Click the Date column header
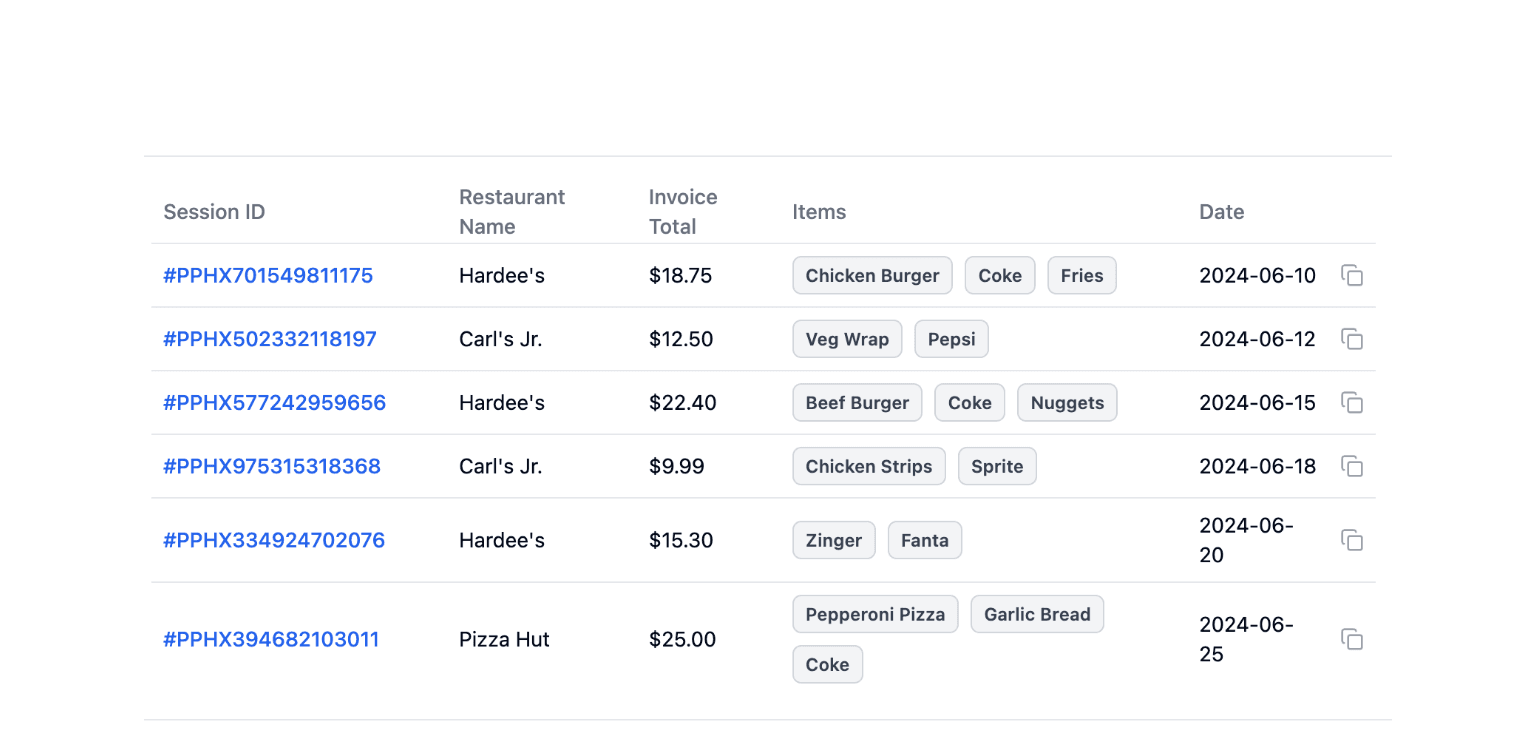The height and width of the screenshot is (746, 1536). click(1221, 212)
